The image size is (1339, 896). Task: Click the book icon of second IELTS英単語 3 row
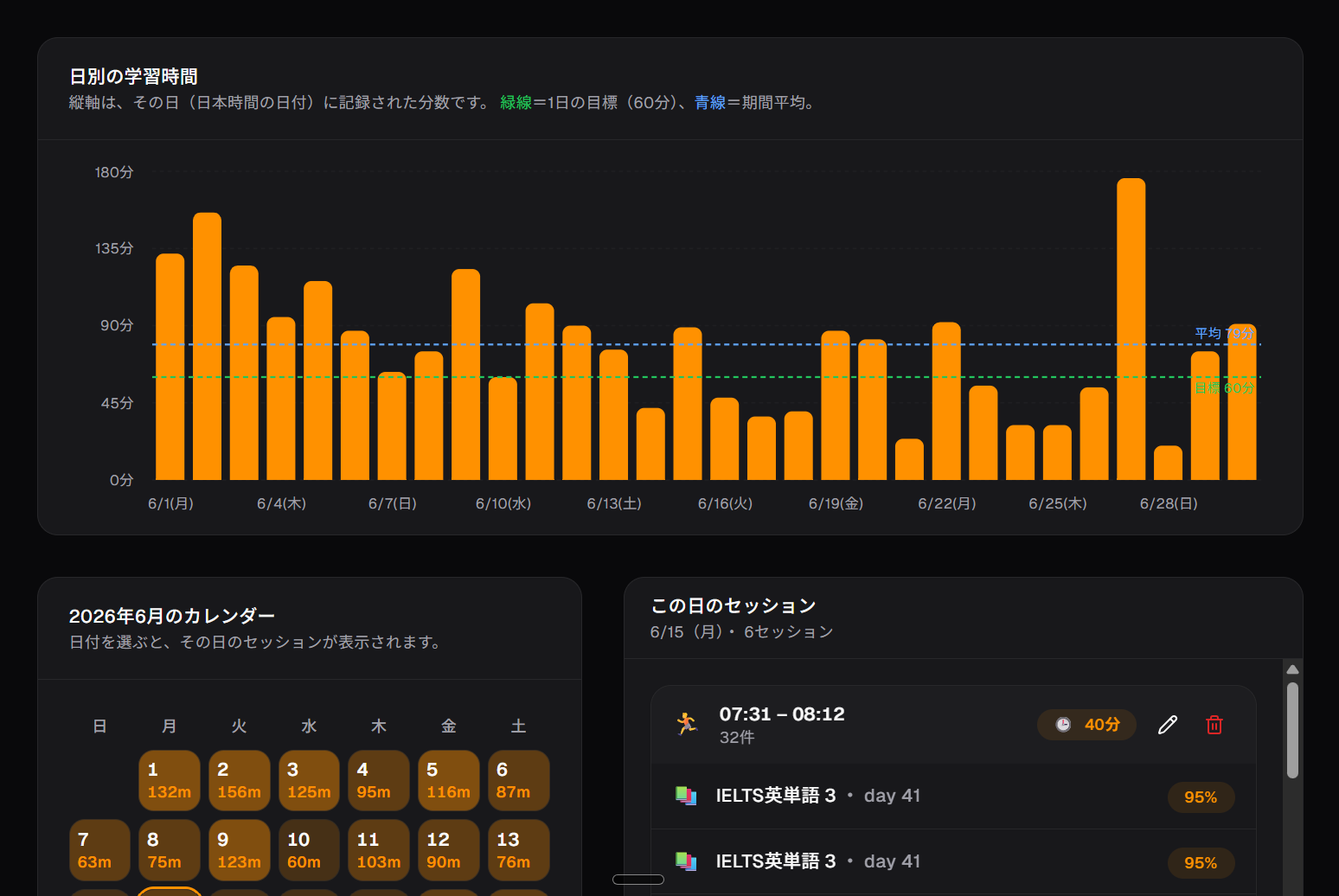pyautogui.click(x=686, y=861)
